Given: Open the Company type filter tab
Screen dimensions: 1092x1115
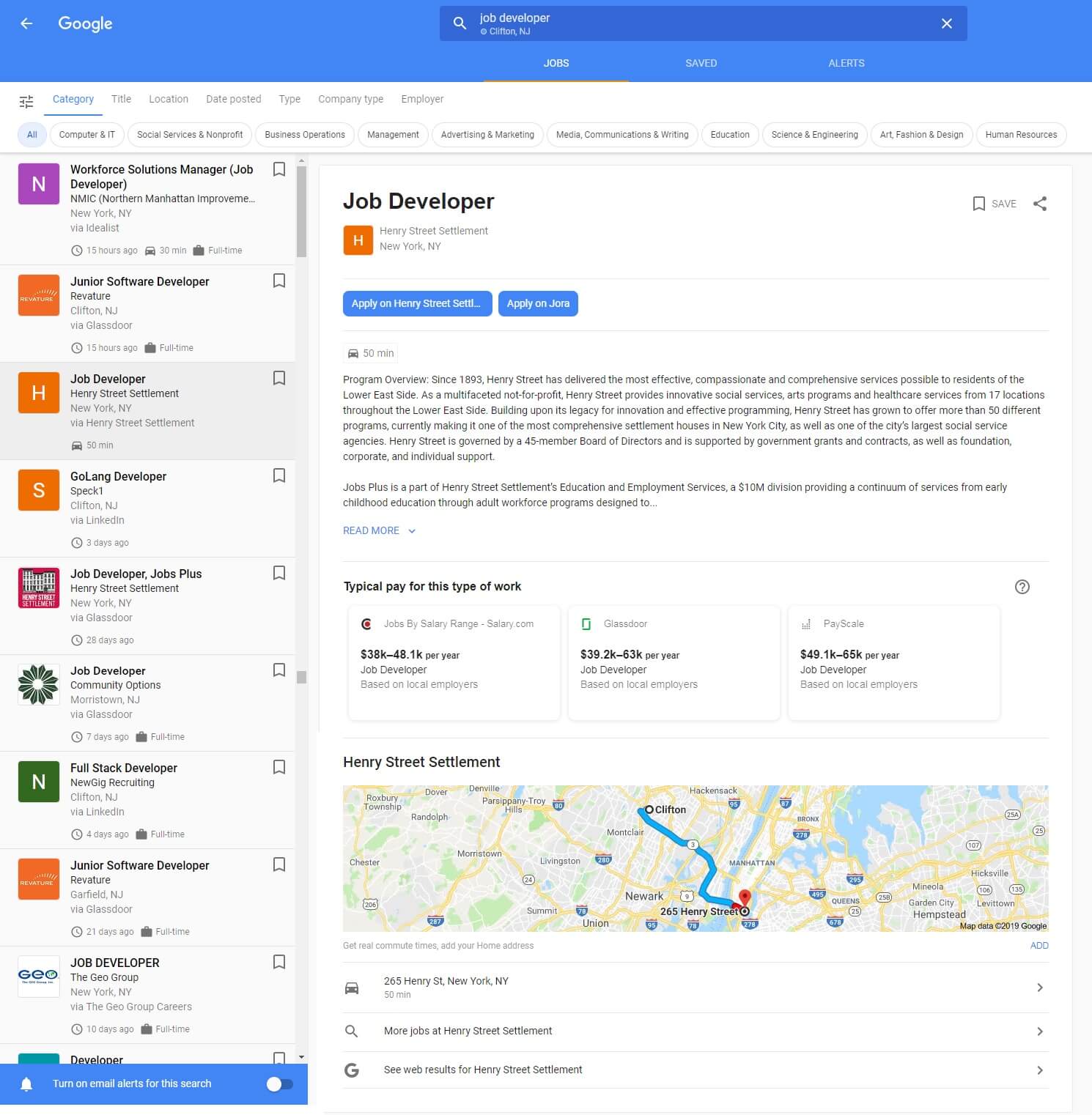Looking at the screenshot, I should point(350,99).
